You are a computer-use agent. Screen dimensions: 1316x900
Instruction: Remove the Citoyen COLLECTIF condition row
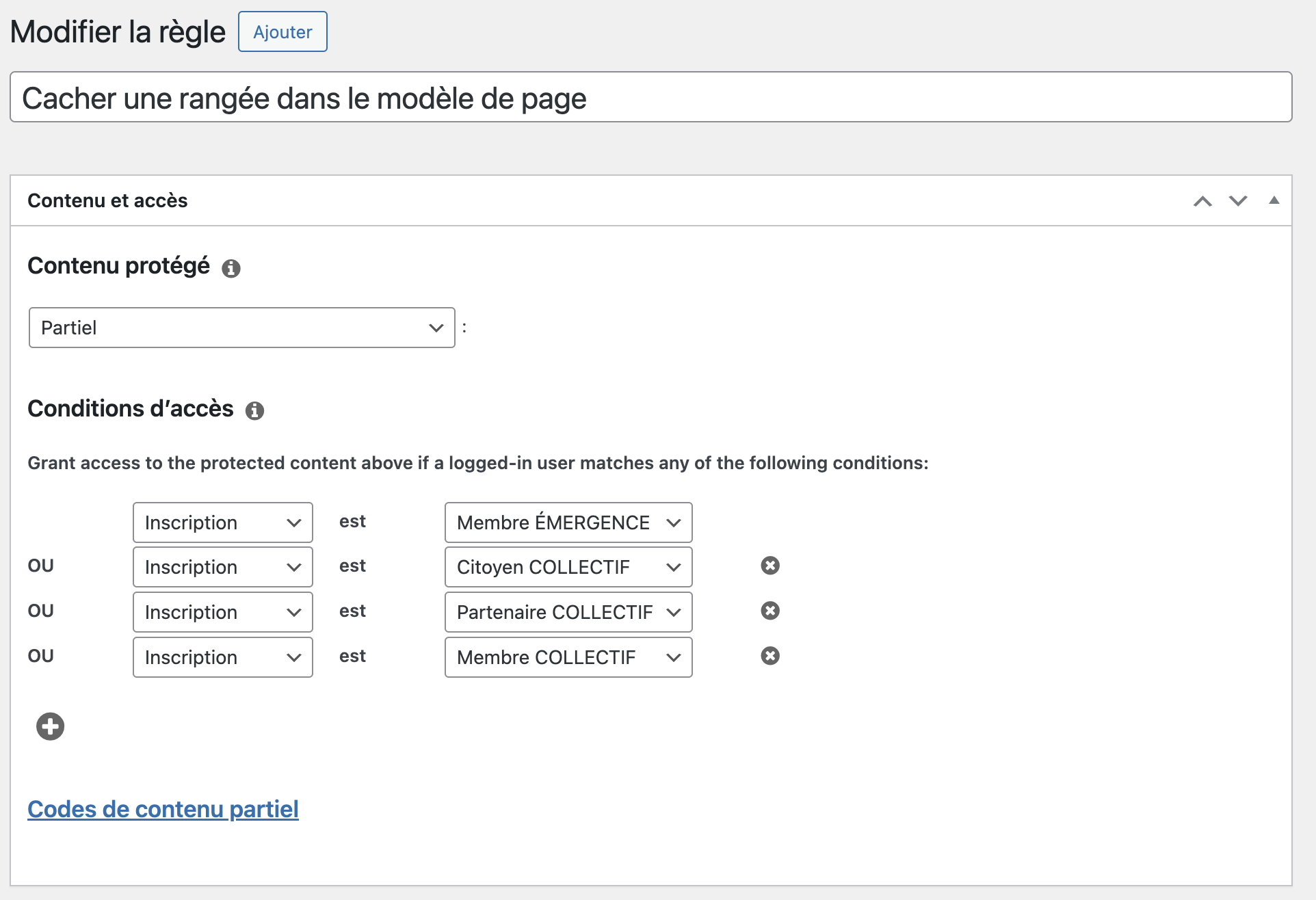tap(770, 566)
